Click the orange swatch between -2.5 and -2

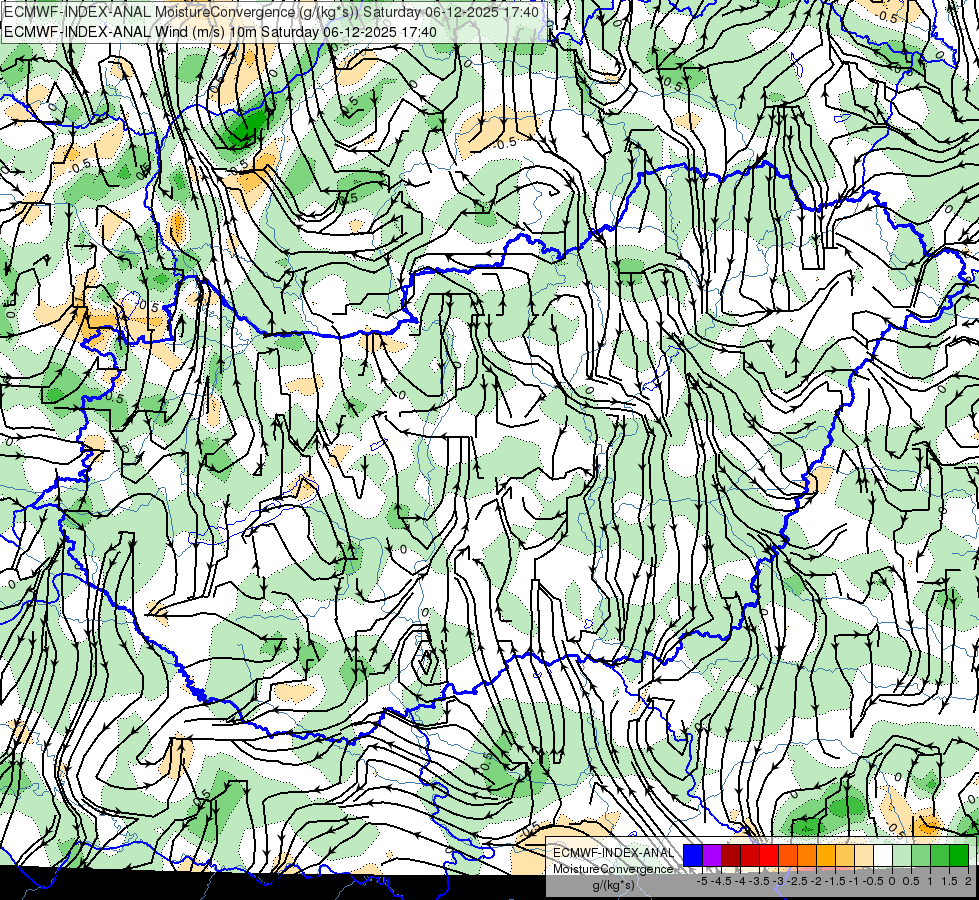807,855
